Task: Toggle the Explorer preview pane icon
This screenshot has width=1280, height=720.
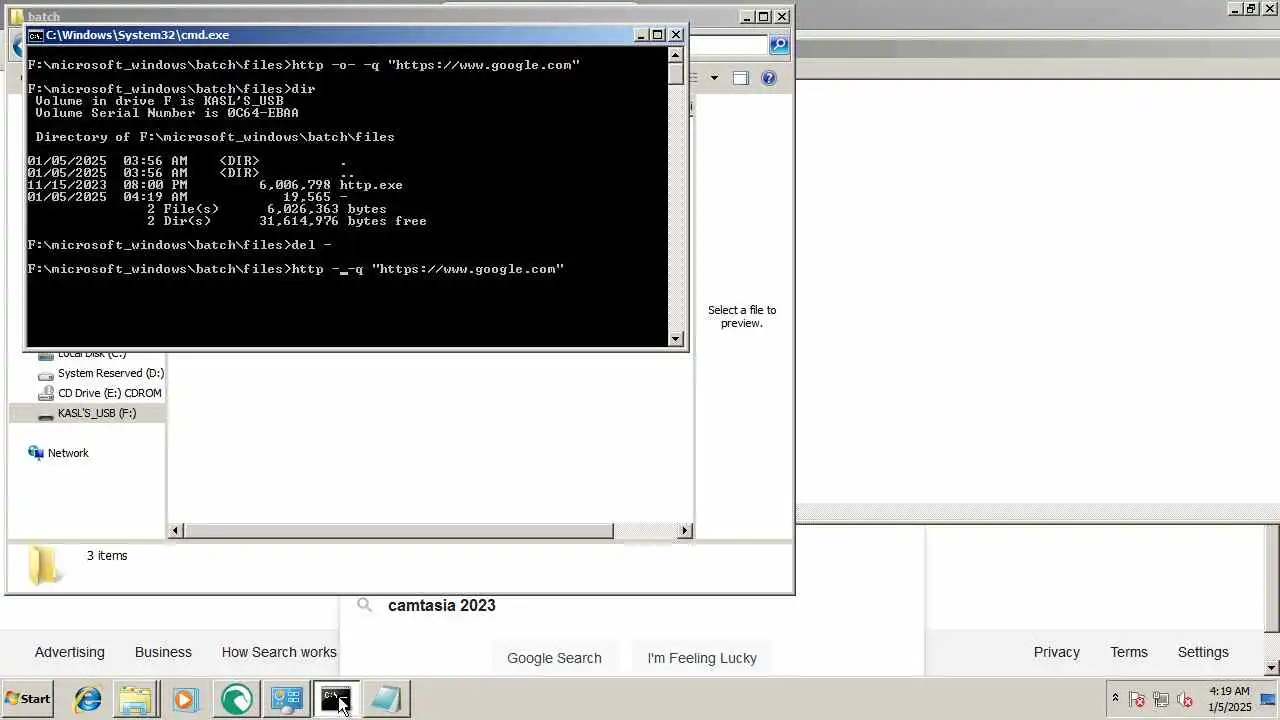Action: [x=740, y=78]
